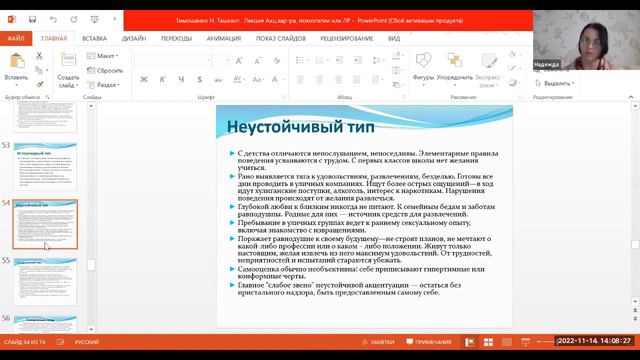Align text left
This screenshot has height=360, width=640.
tap(300, 80)
